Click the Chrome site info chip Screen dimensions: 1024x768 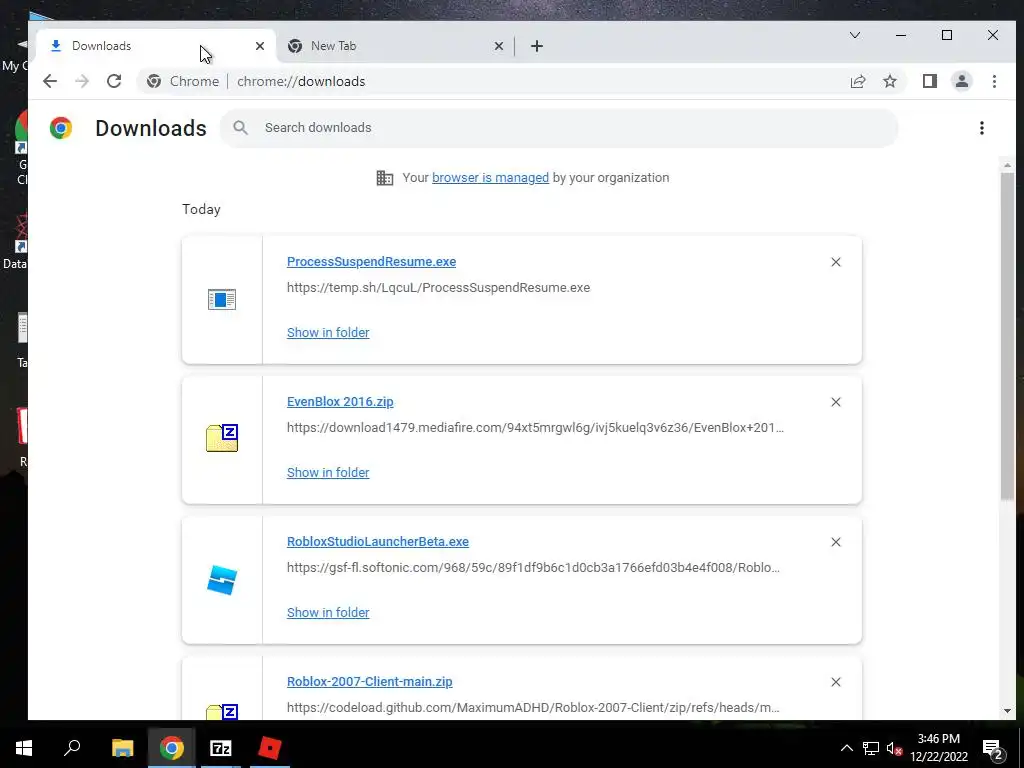click(183, 81)
